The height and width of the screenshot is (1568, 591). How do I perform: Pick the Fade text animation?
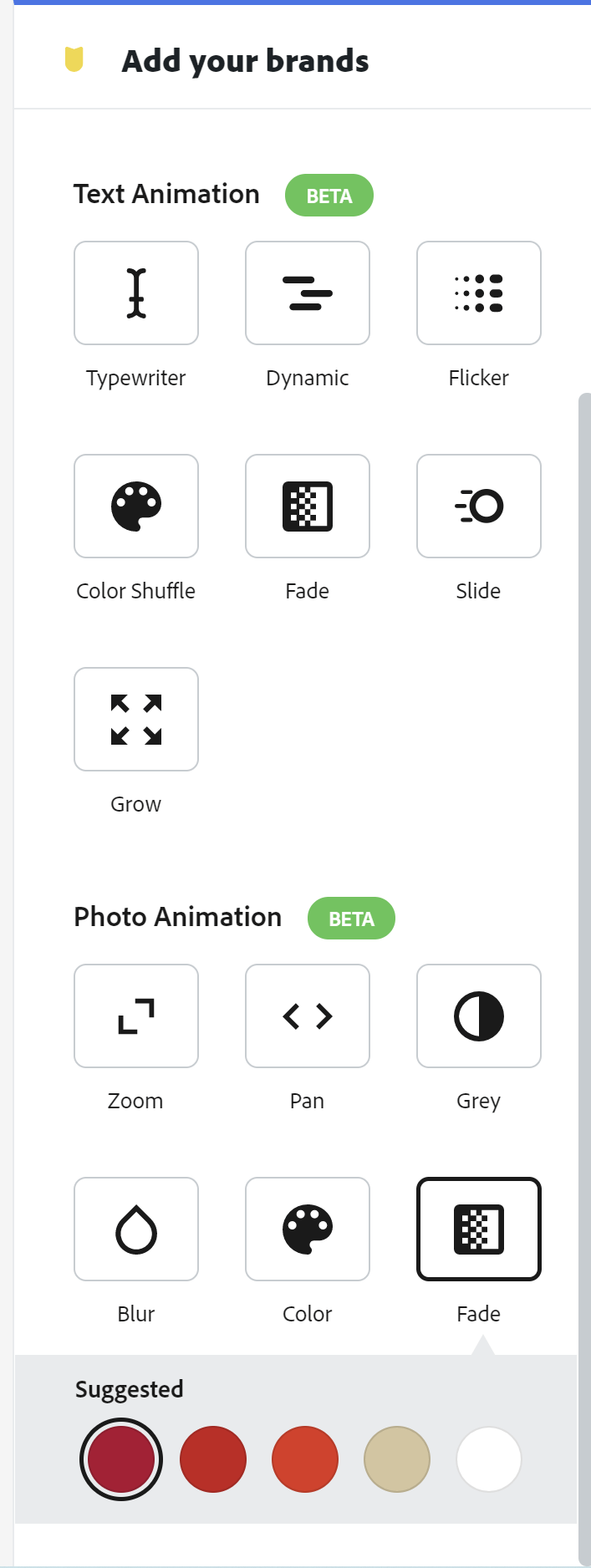point(308,507)
